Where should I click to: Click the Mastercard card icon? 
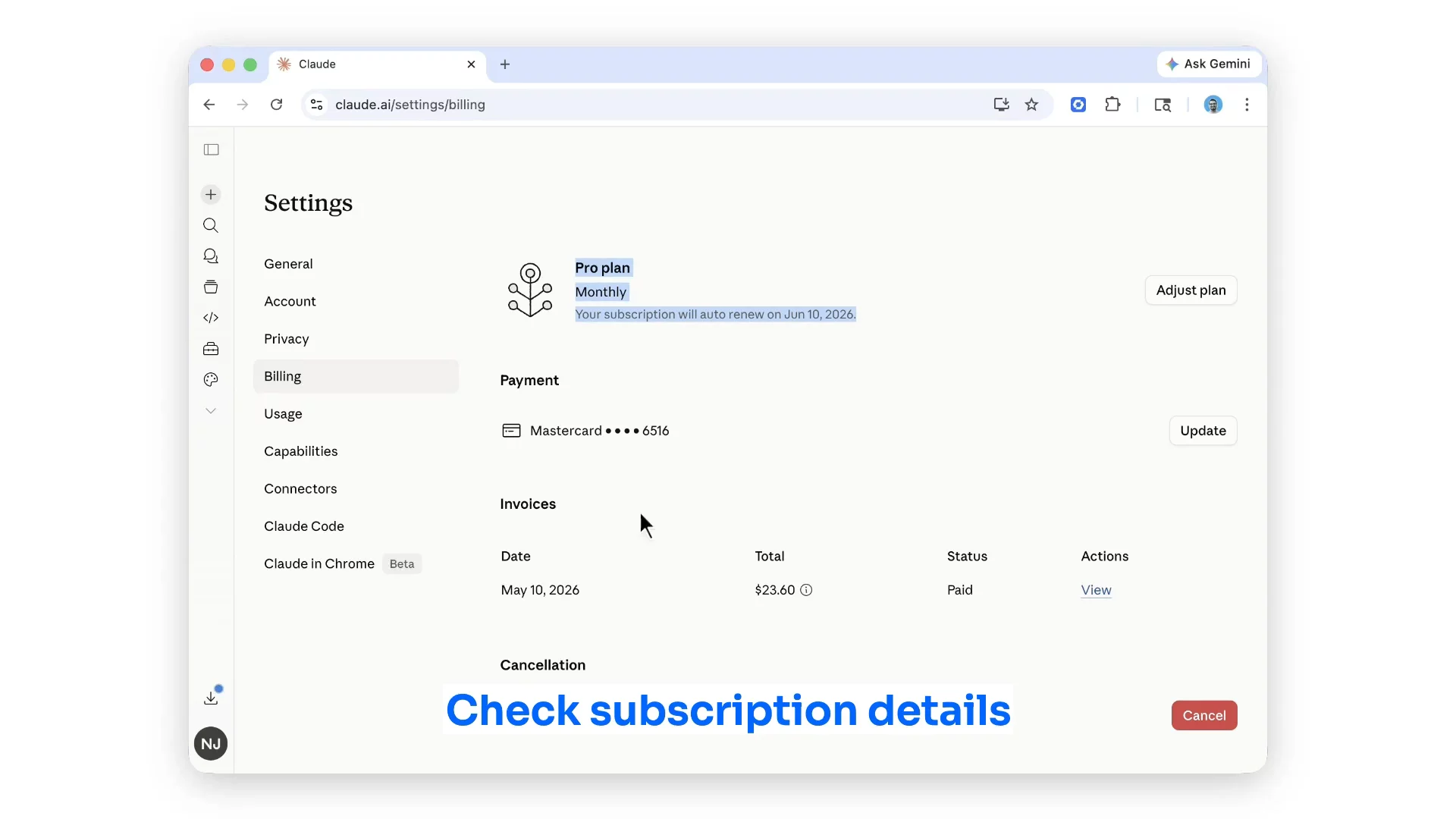click(x=511, y=431)
